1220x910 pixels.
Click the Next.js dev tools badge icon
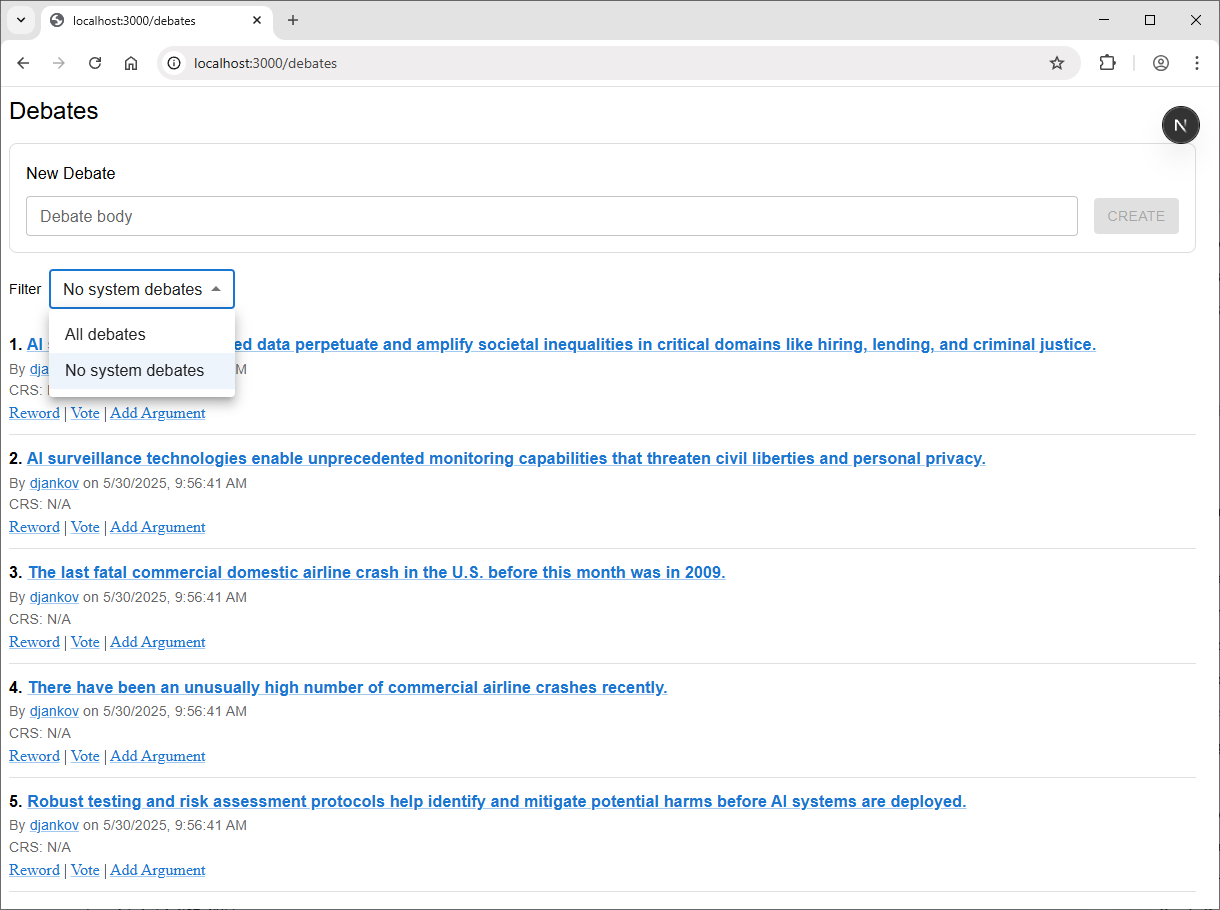coord(1180,125)
